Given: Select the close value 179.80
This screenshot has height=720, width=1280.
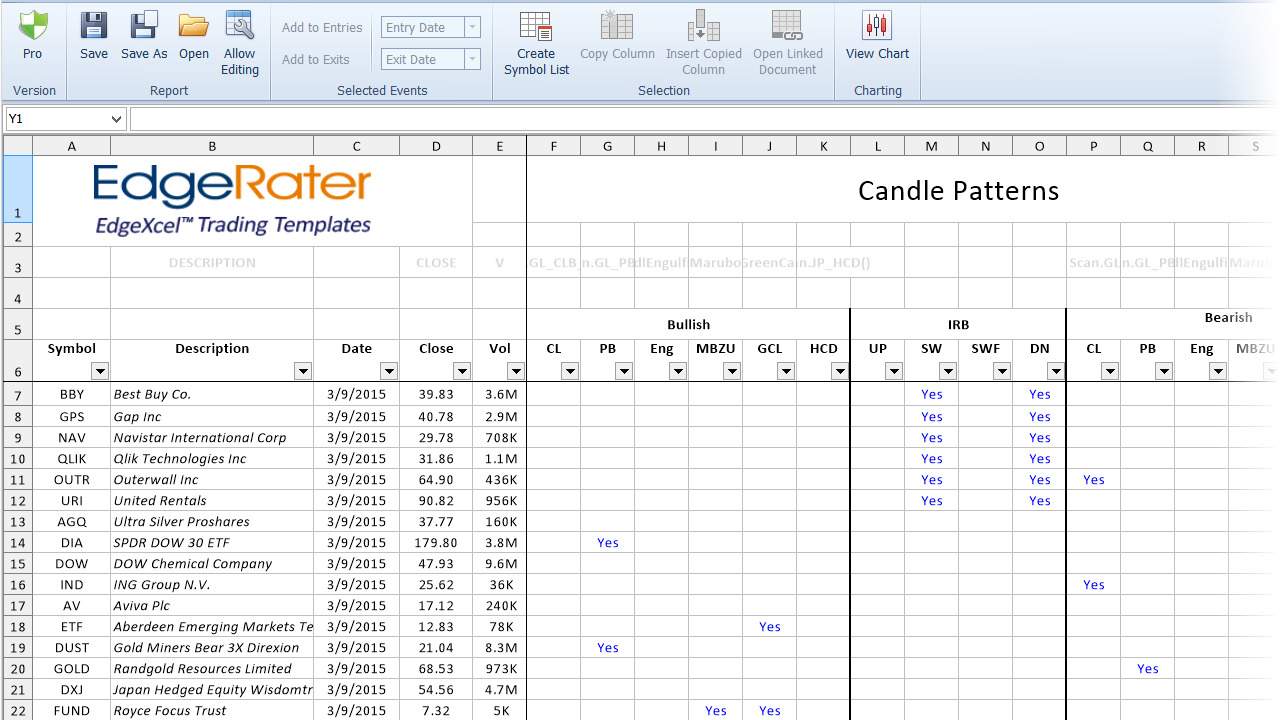Looking at the screenshot, I should click(x=436, y=543).
